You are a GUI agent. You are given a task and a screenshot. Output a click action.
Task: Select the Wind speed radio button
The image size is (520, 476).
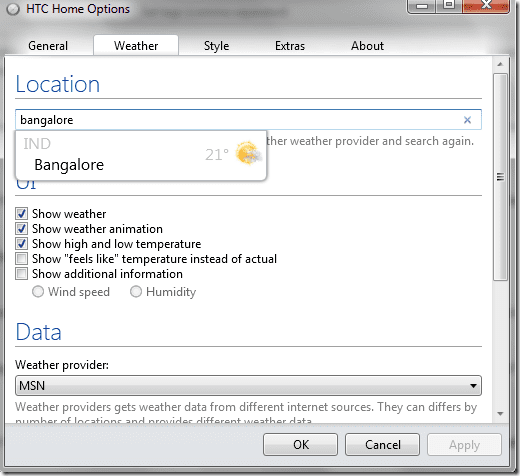tap(38, 292)
